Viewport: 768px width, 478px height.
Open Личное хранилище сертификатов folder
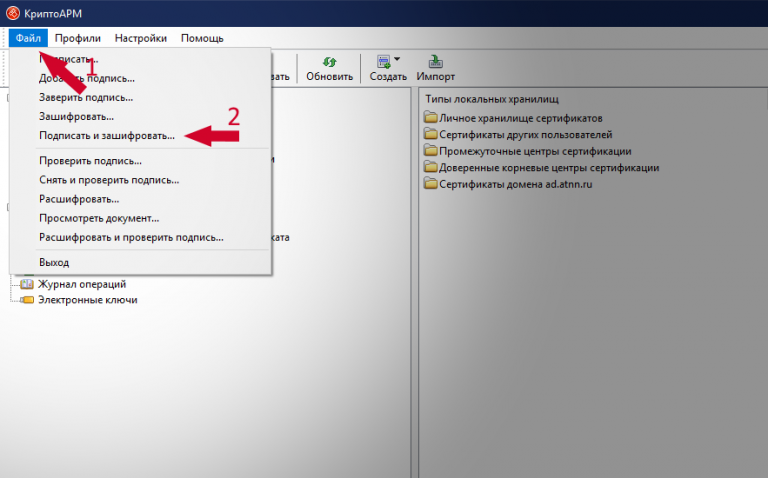(x=513, y=118)
